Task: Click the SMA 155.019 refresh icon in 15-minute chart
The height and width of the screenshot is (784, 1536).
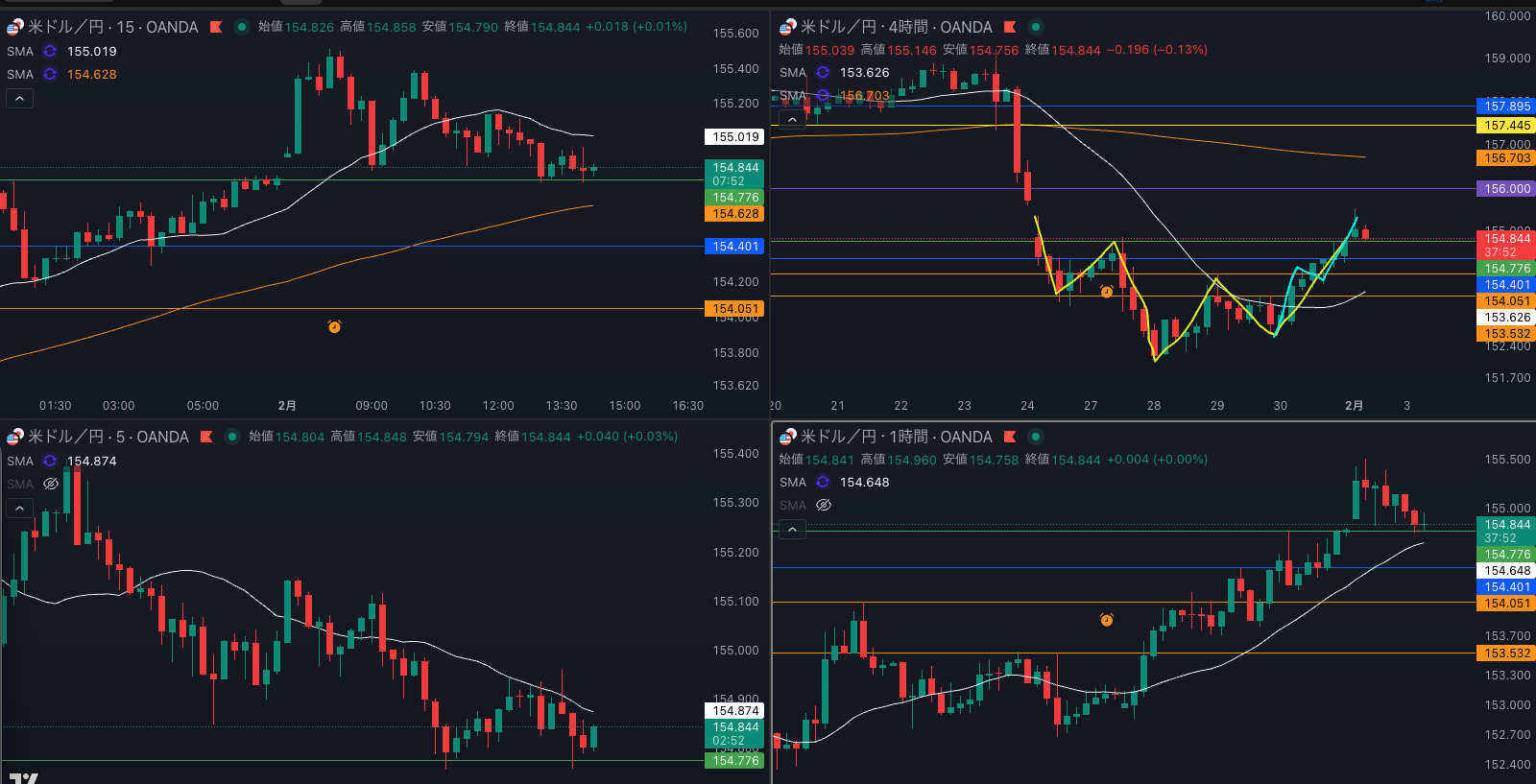Action: coord(50,52)
